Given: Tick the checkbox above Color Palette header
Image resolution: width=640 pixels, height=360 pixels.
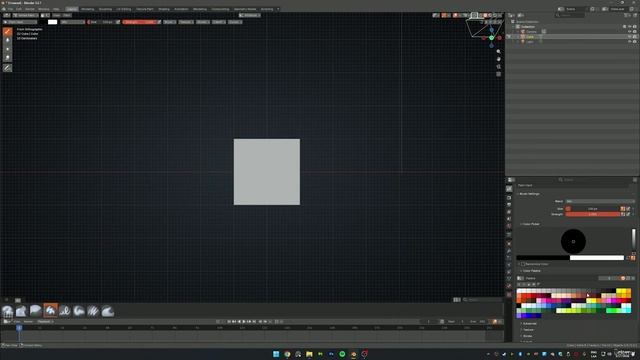Looking at the screenshot, I should [x=523, y=264].
